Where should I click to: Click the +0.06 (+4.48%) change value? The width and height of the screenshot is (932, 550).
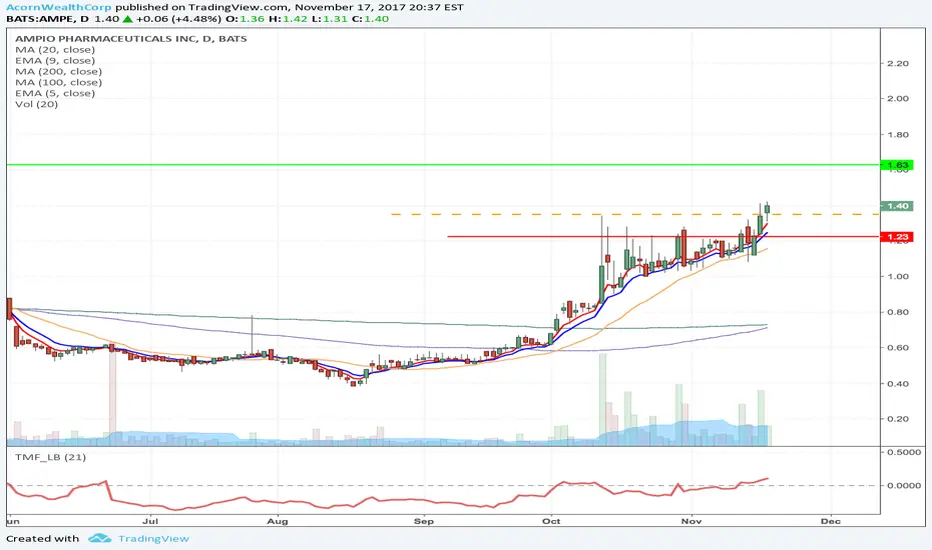click(x=179, y=19)
